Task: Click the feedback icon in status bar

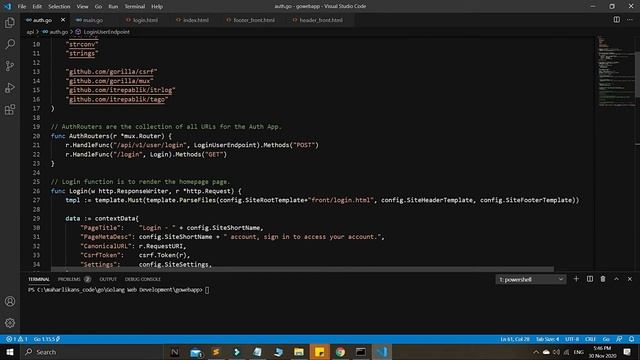Action: [619, 339]
